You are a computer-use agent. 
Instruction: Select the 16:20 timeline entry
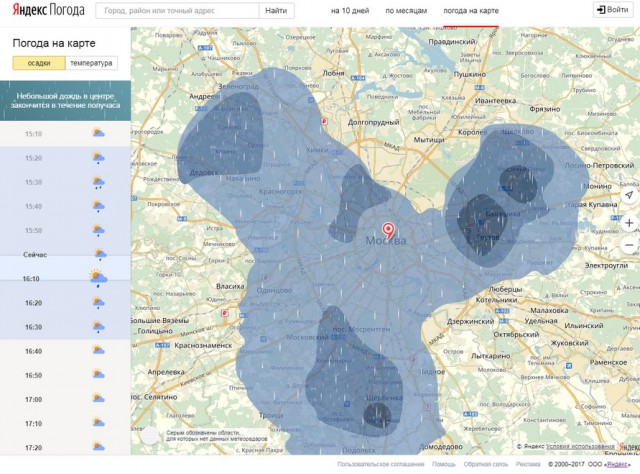(65, 303)
